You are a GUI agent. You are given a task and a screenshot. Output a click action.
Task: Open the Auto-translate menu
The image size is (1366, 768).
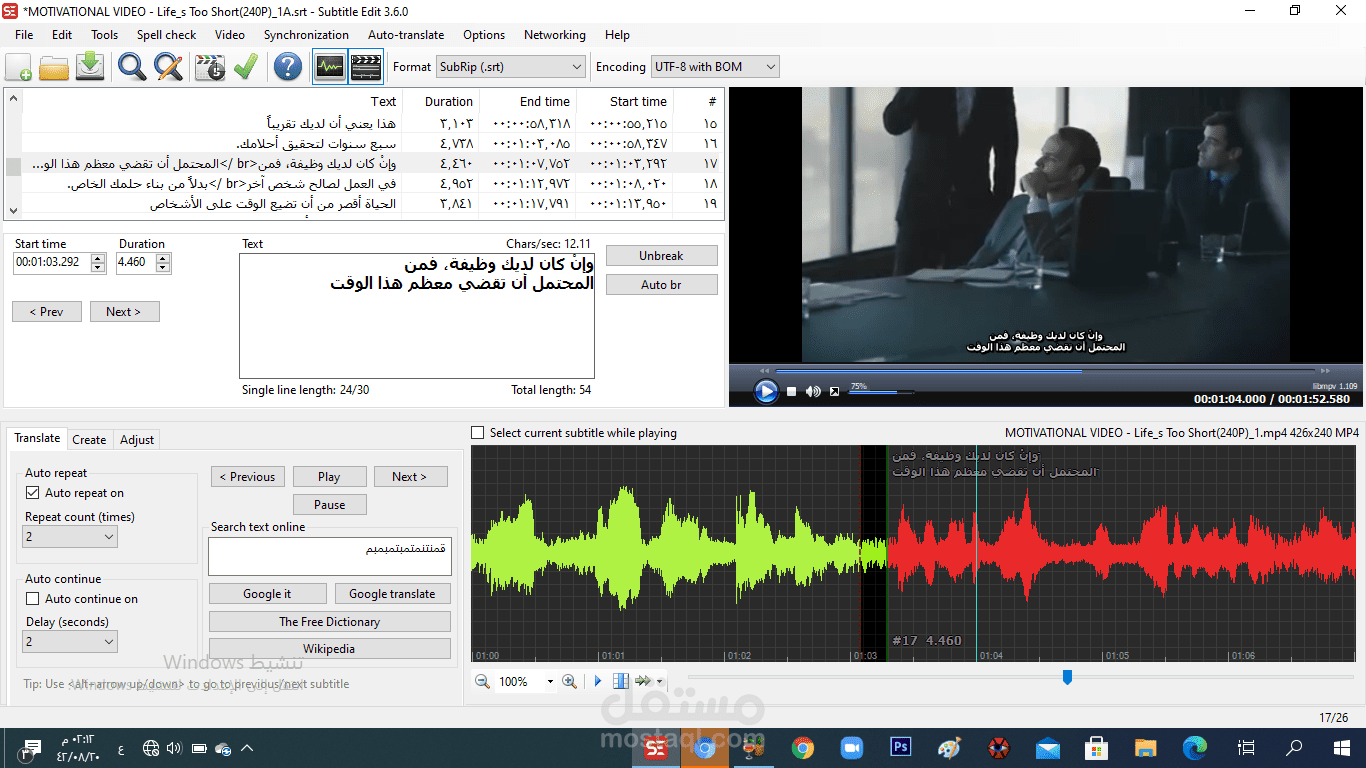(406, 34)
